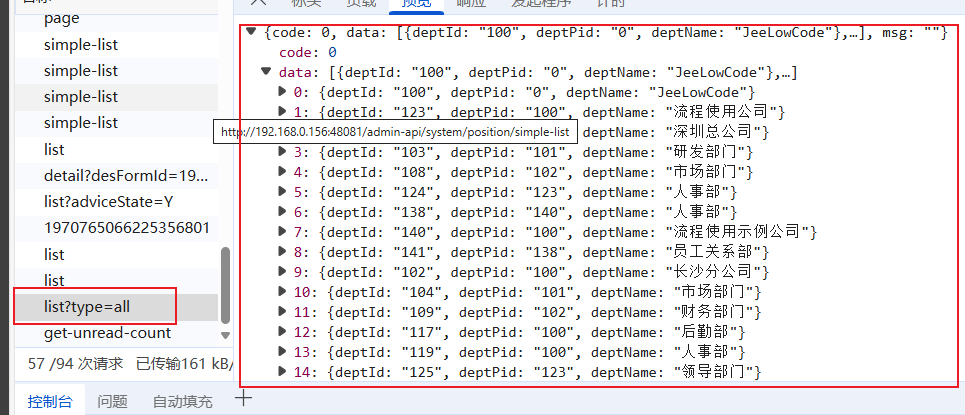Select the list?adviceState=Y request
This screenshot has width=965, height=415.
pyautogui.click(x=108, y=202)
